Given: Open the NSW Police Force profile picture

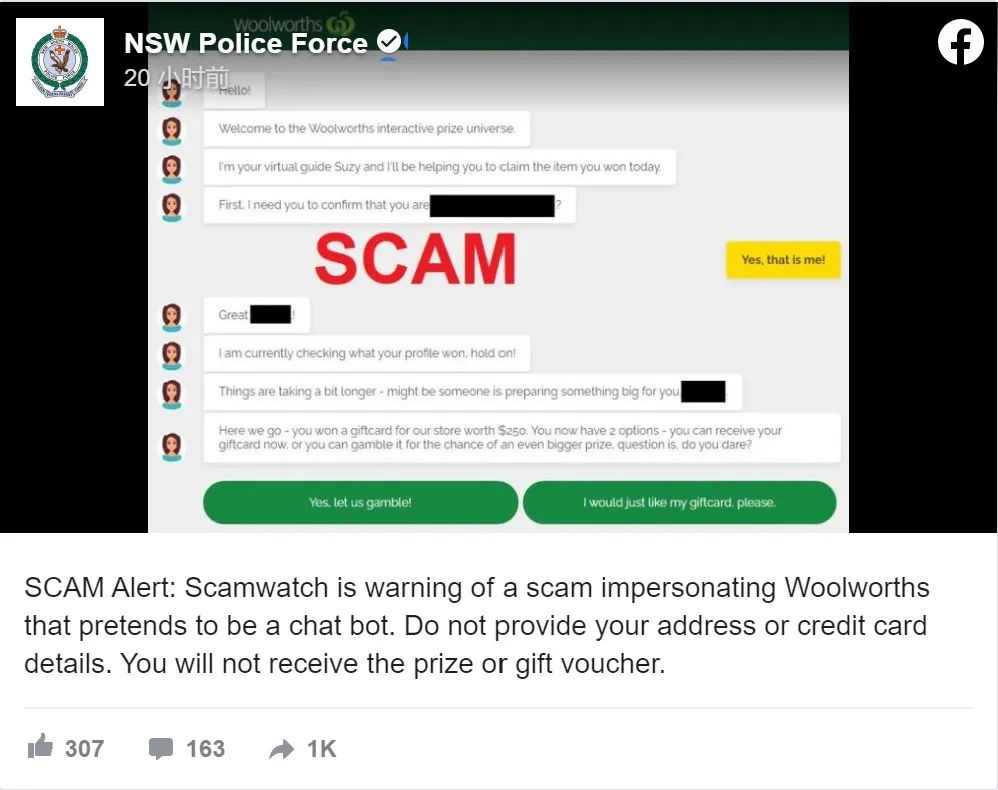Looking at the screenshot, I should coord(60,62).
